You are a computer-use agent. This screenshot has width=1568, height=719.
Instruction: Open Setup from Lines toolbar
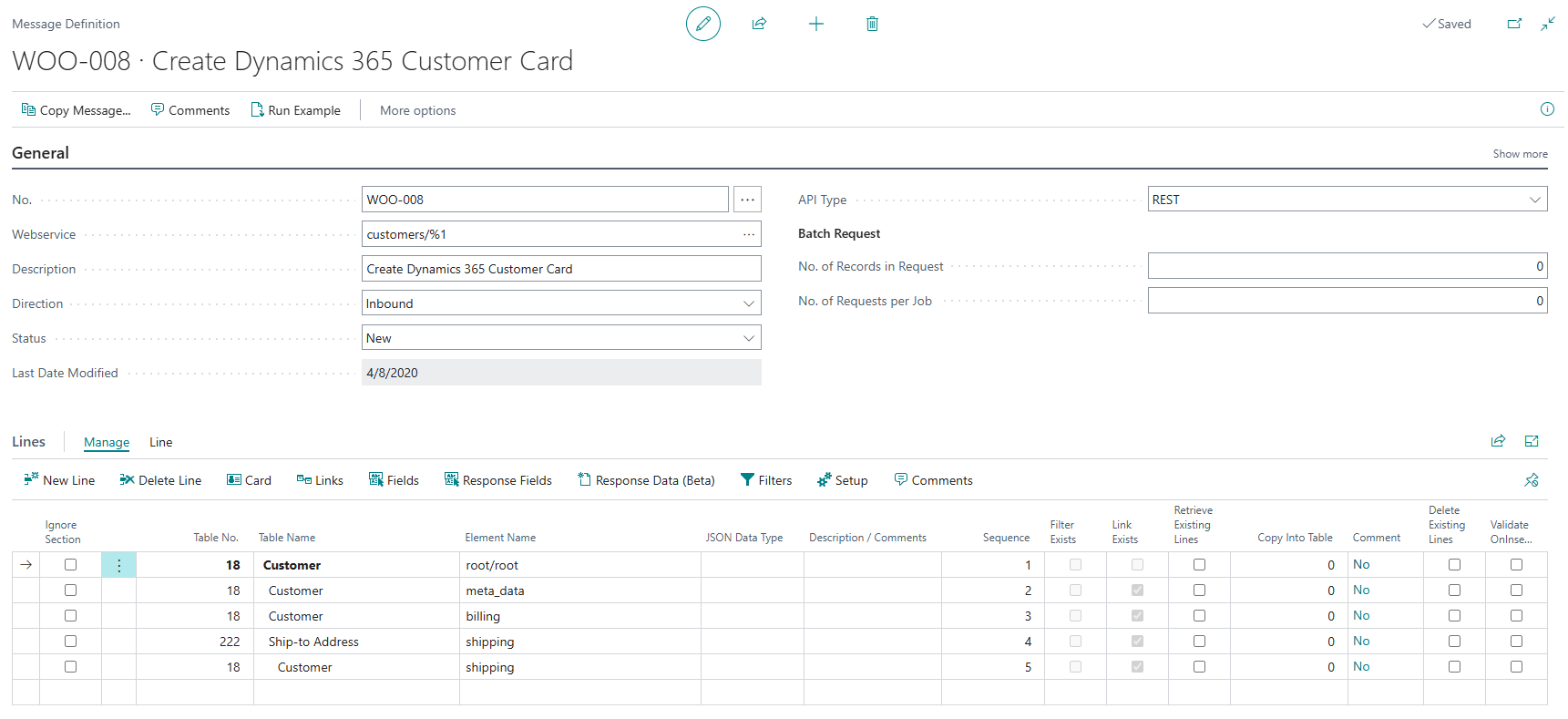[x=842, y=480]
